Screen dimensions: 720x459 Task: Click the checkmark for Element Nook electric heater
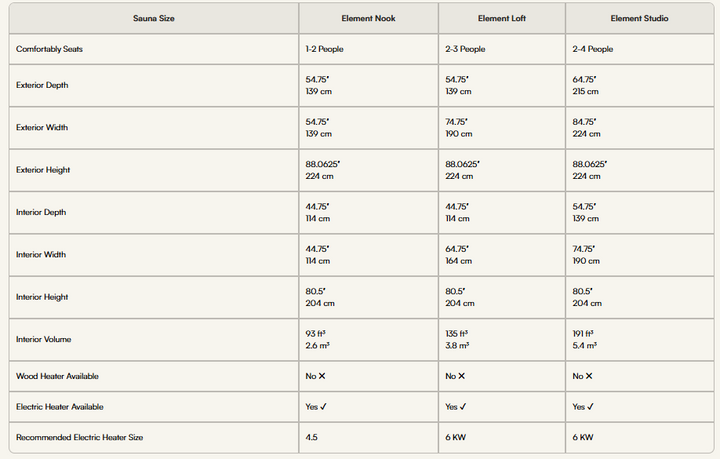(x=323, y=407)
